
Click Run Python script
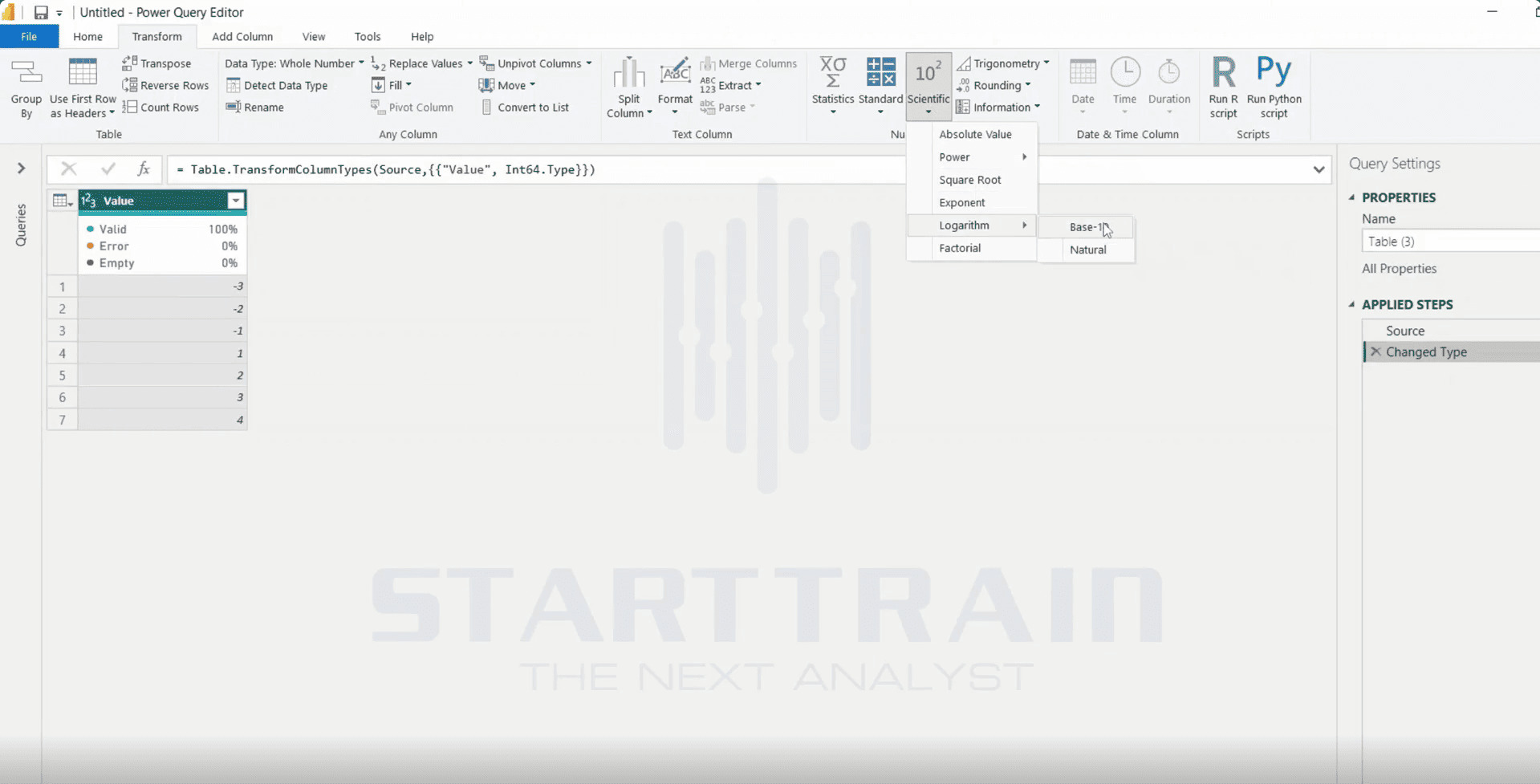tap(1274, 88)
